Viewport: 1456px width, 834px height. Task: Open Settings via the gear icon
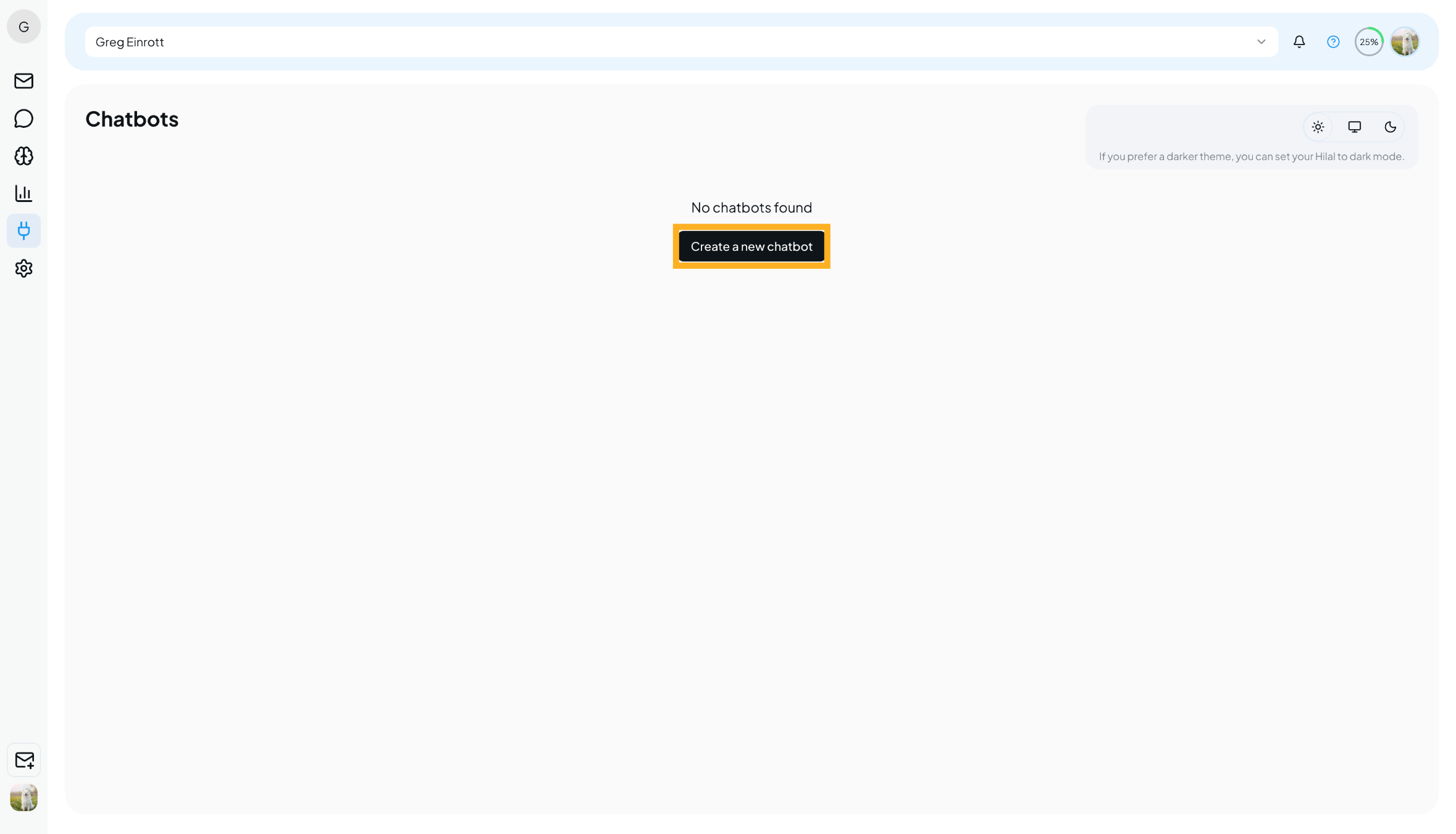click(23, 268)
